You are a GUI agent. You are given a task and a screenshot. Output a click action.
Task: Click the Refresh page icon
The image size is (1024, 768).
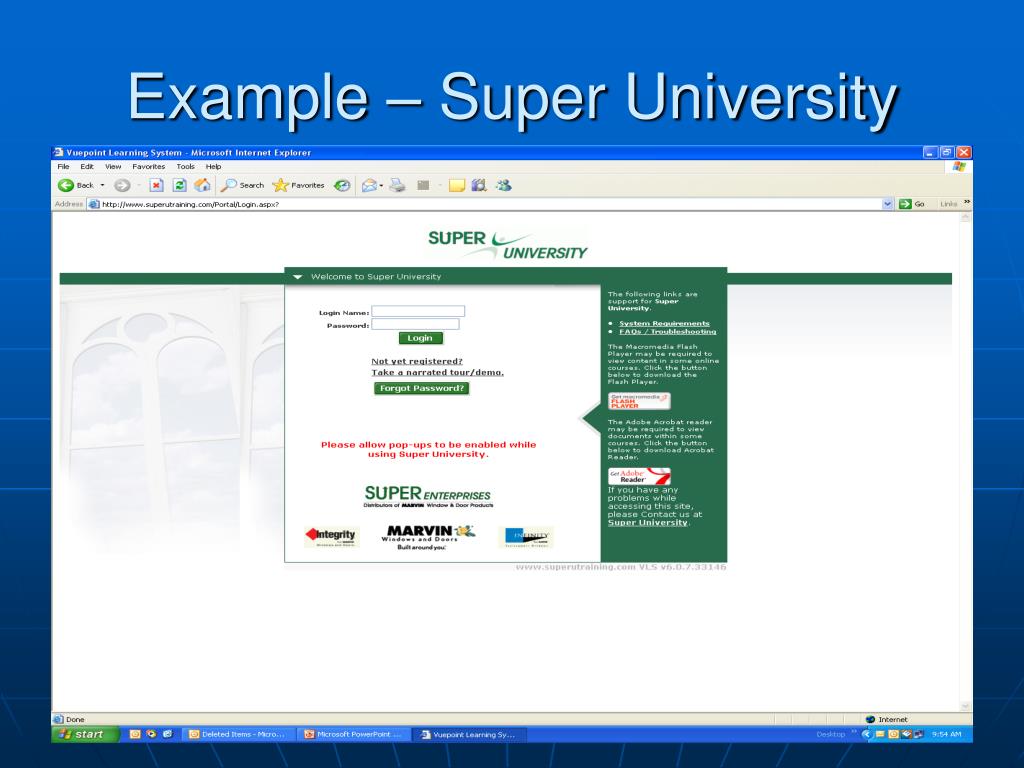[x=180, y=185]
